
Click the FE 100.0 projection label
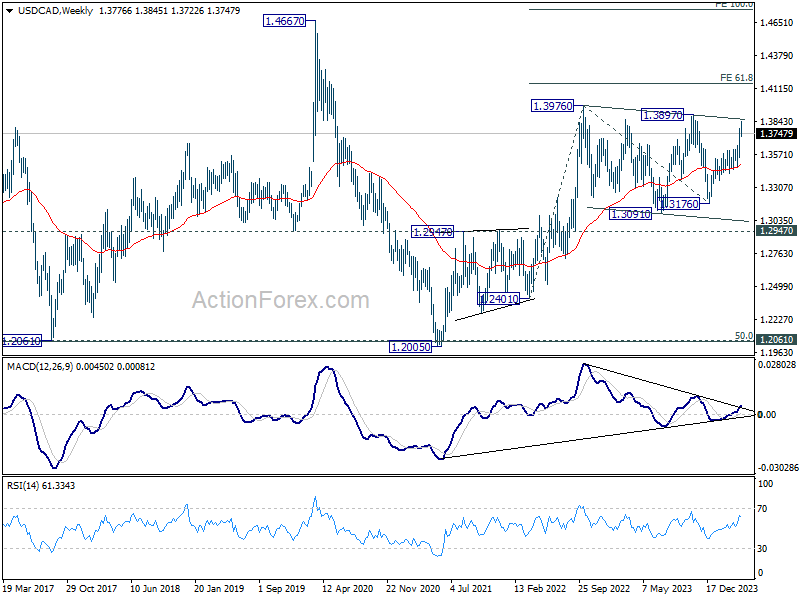pos(733,5)
